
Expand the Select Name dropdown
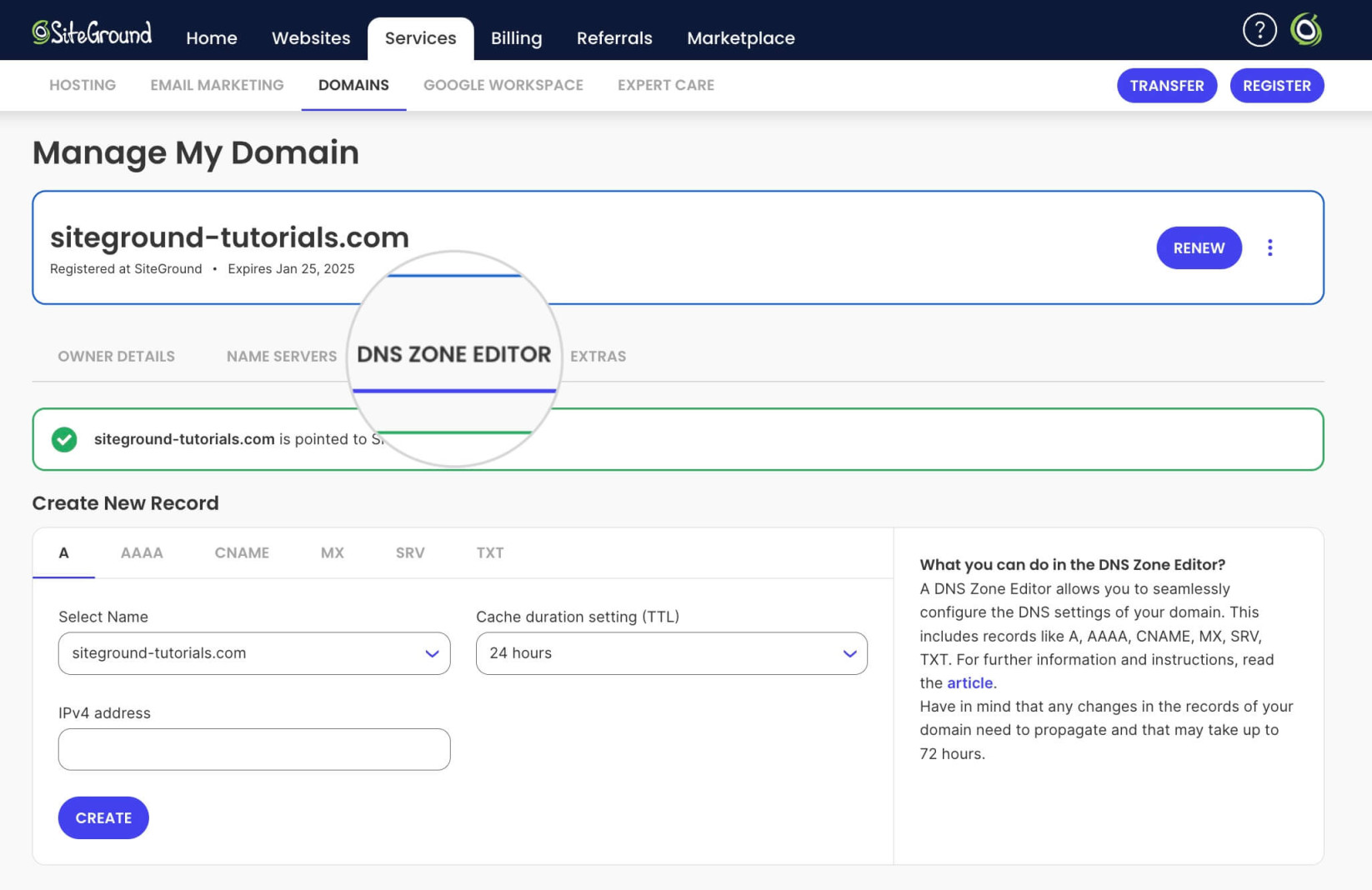click(x=254, y=653)
